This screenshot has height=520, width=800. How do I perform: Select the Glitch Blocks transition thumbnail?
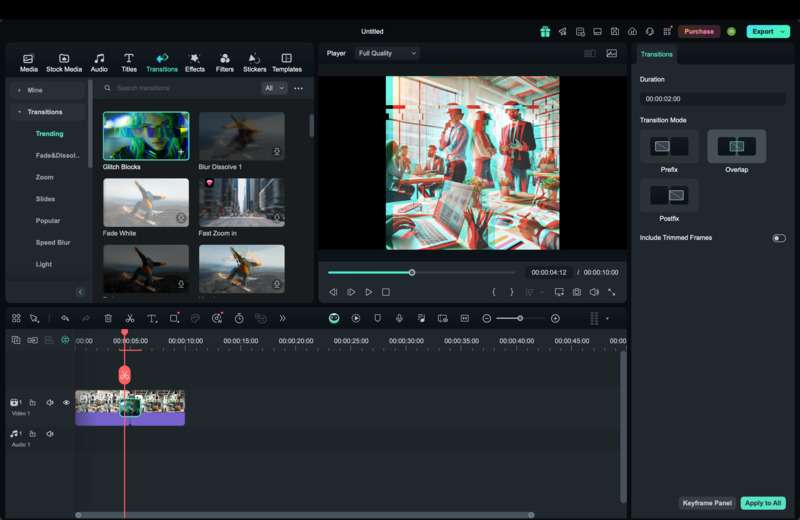coord(145,136)
